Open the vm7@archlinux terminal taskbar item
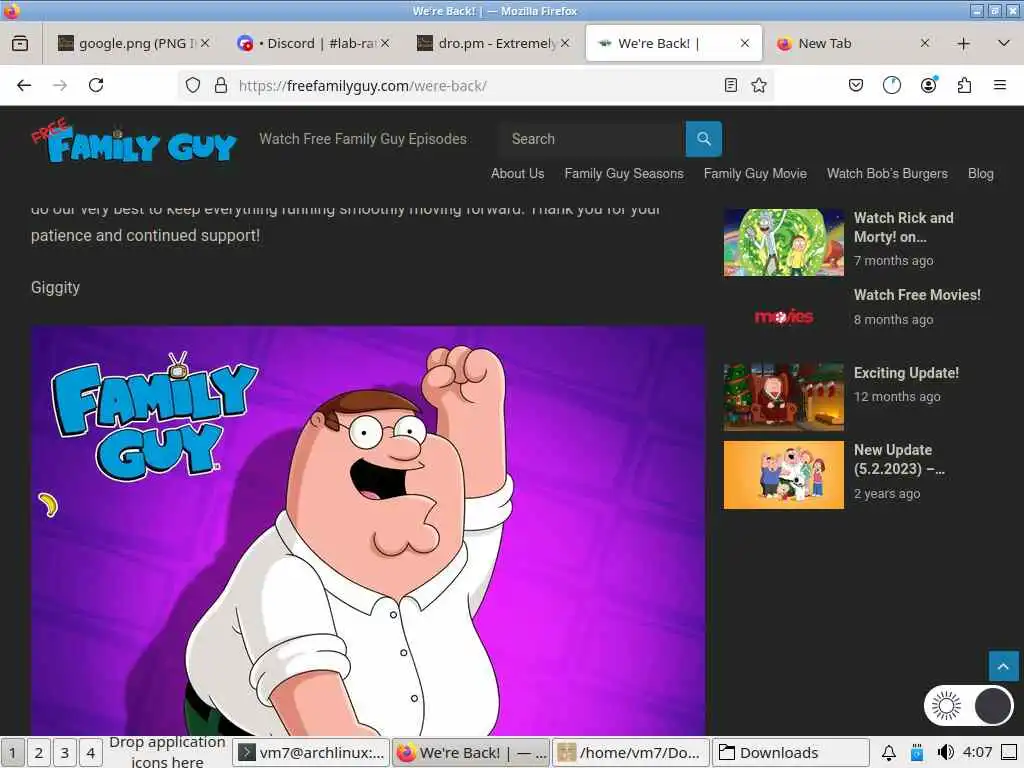Image resolution: width=1024 pixels, height=768 pixels. click(312, 753)
